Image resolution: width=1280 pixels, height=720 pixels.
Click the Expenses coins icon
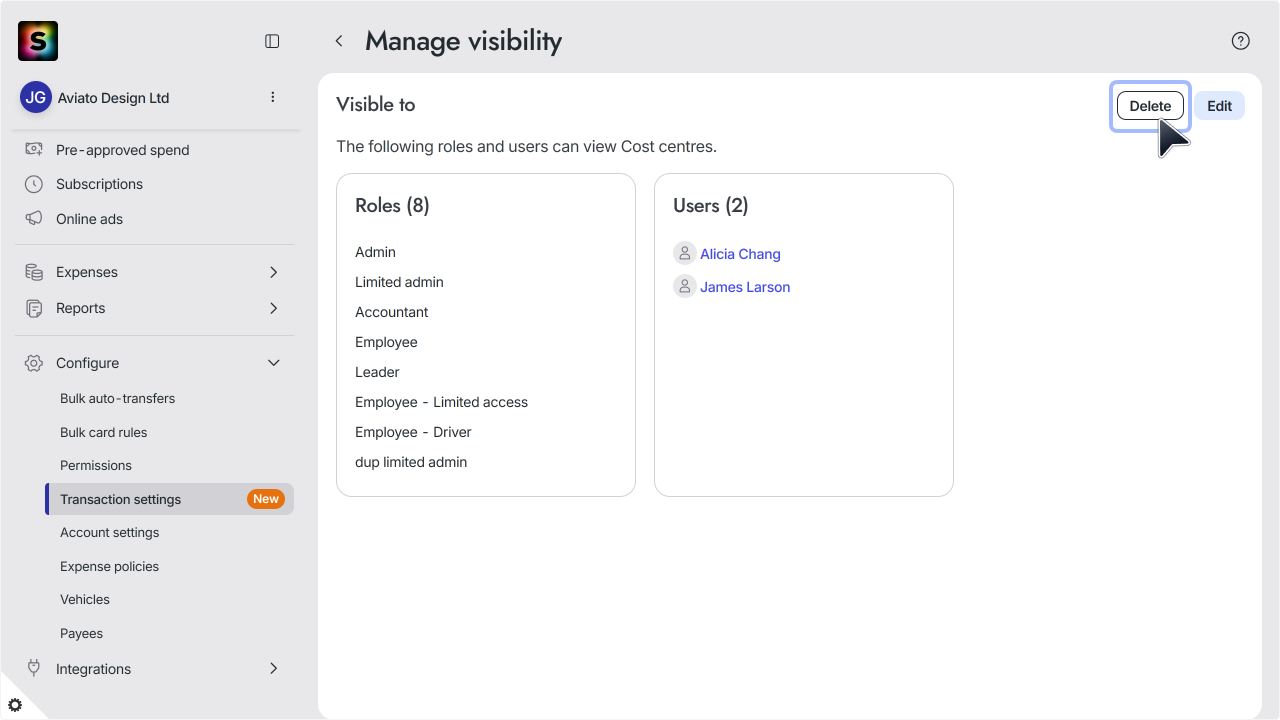coord(34,272)
